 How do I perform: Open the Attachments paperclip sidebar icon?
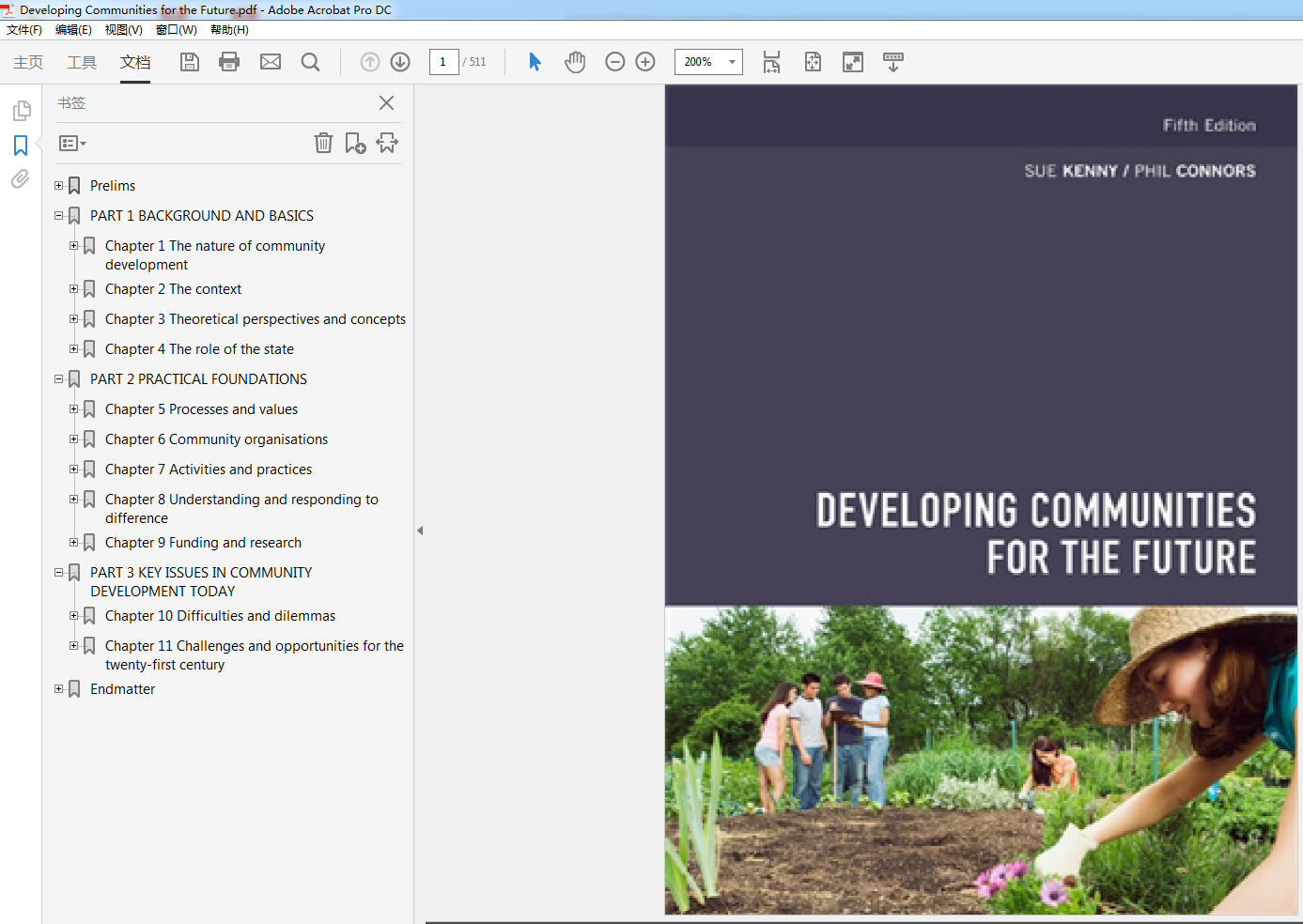(21, 178)
